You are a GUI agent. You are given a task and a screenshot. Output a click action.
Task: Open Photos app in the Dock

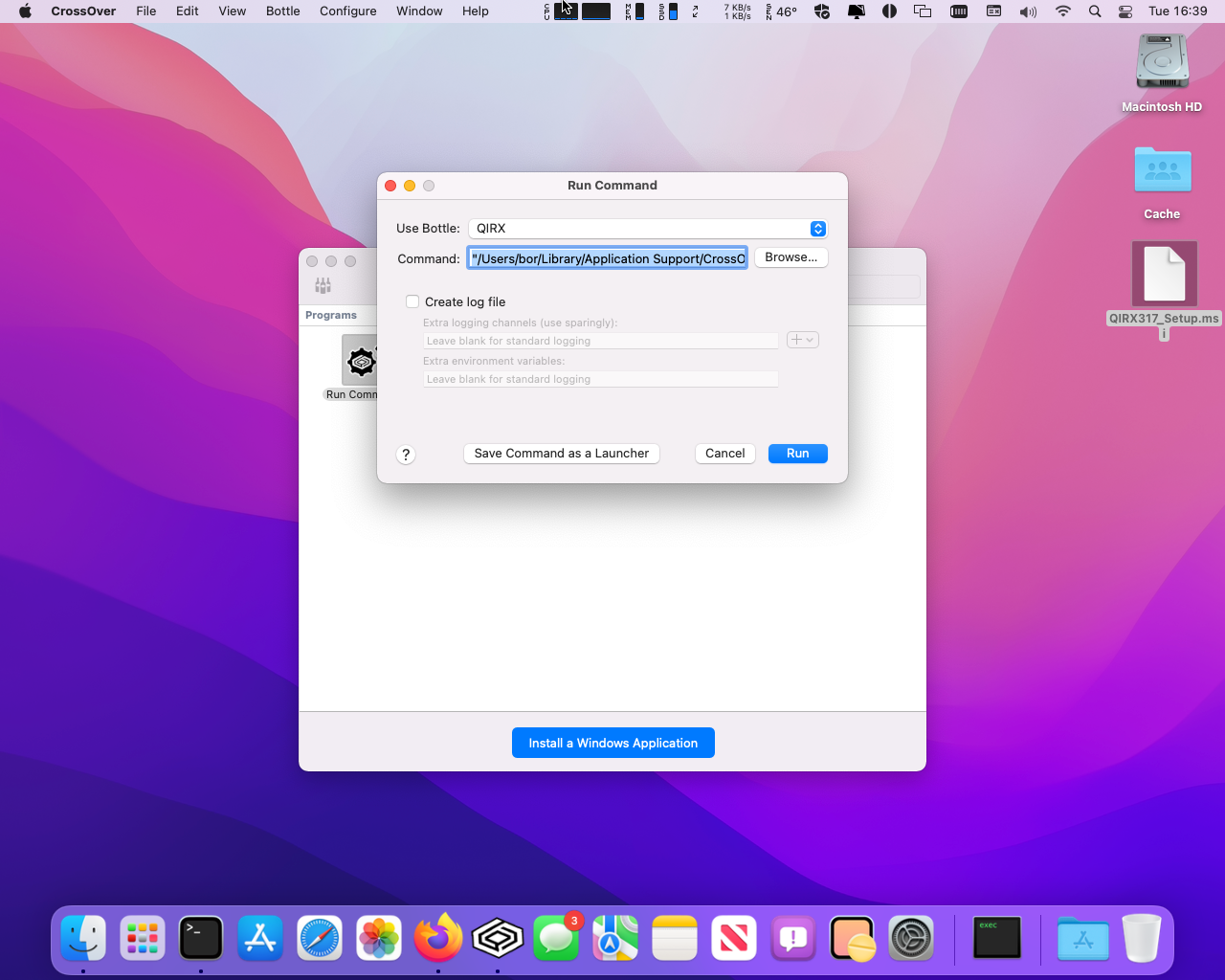pyautogui.click(x=379, y=938)
